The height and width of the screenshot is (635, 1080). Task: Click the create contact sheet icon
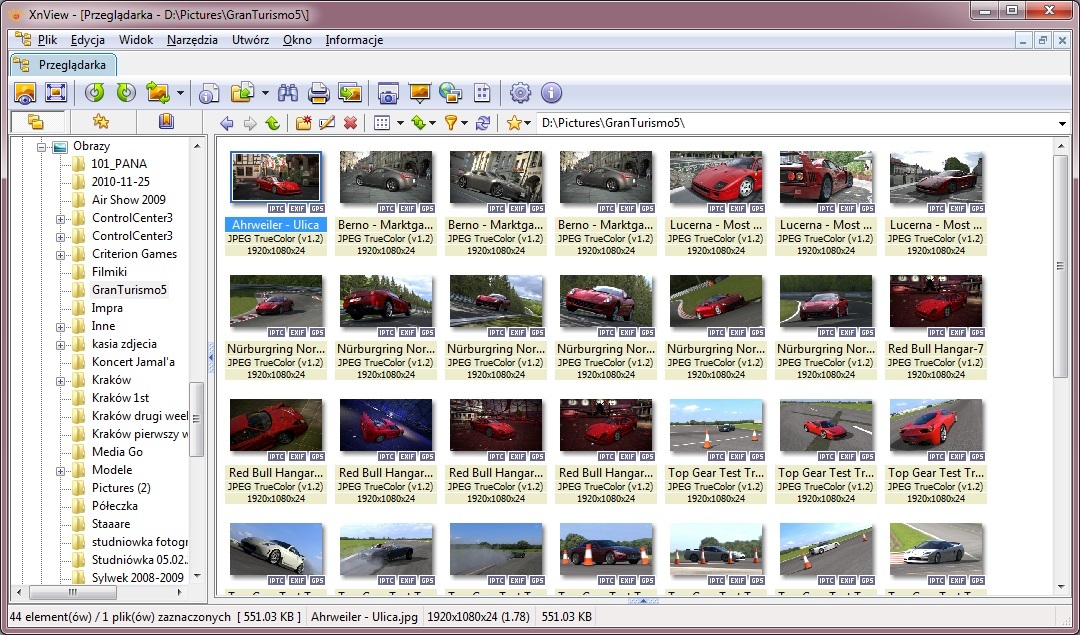click(482, 92)
